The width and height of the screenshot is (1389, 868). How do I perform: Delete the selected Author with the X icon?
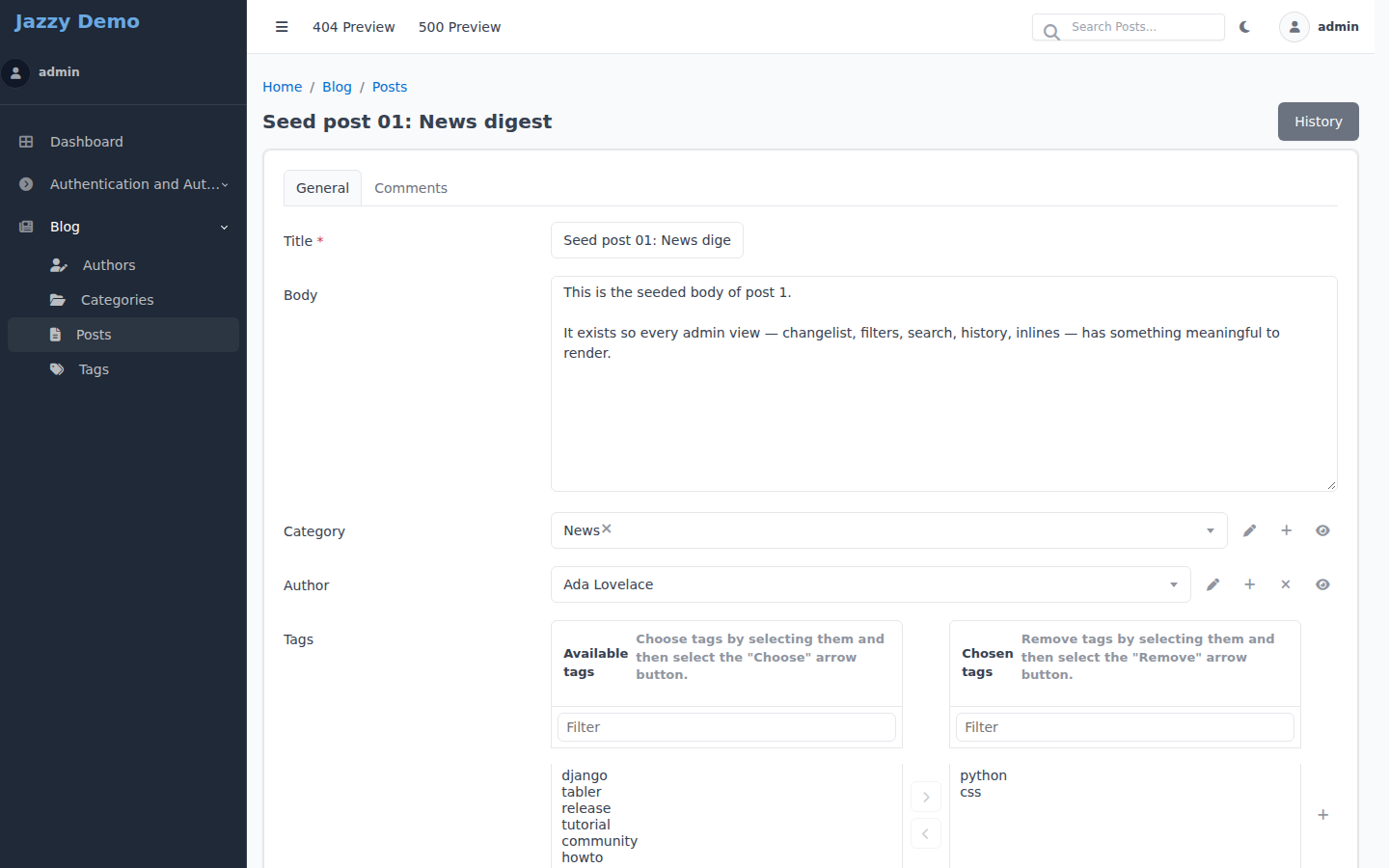tap(1286, 584)
